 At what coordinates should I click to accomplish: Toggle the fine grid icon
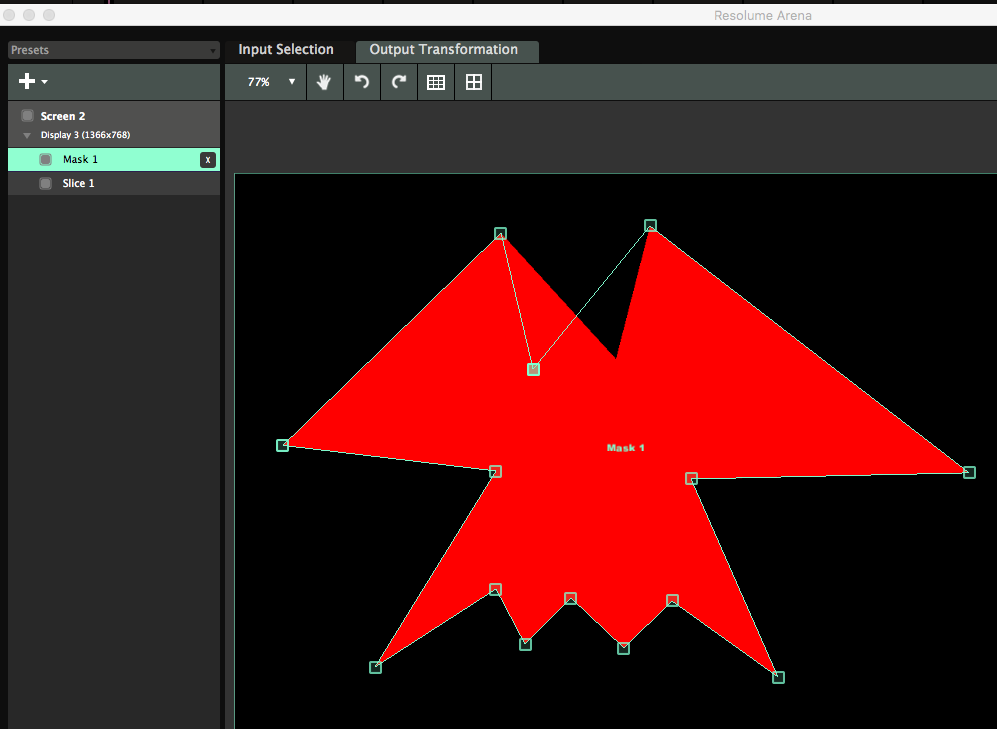[436, 82]
